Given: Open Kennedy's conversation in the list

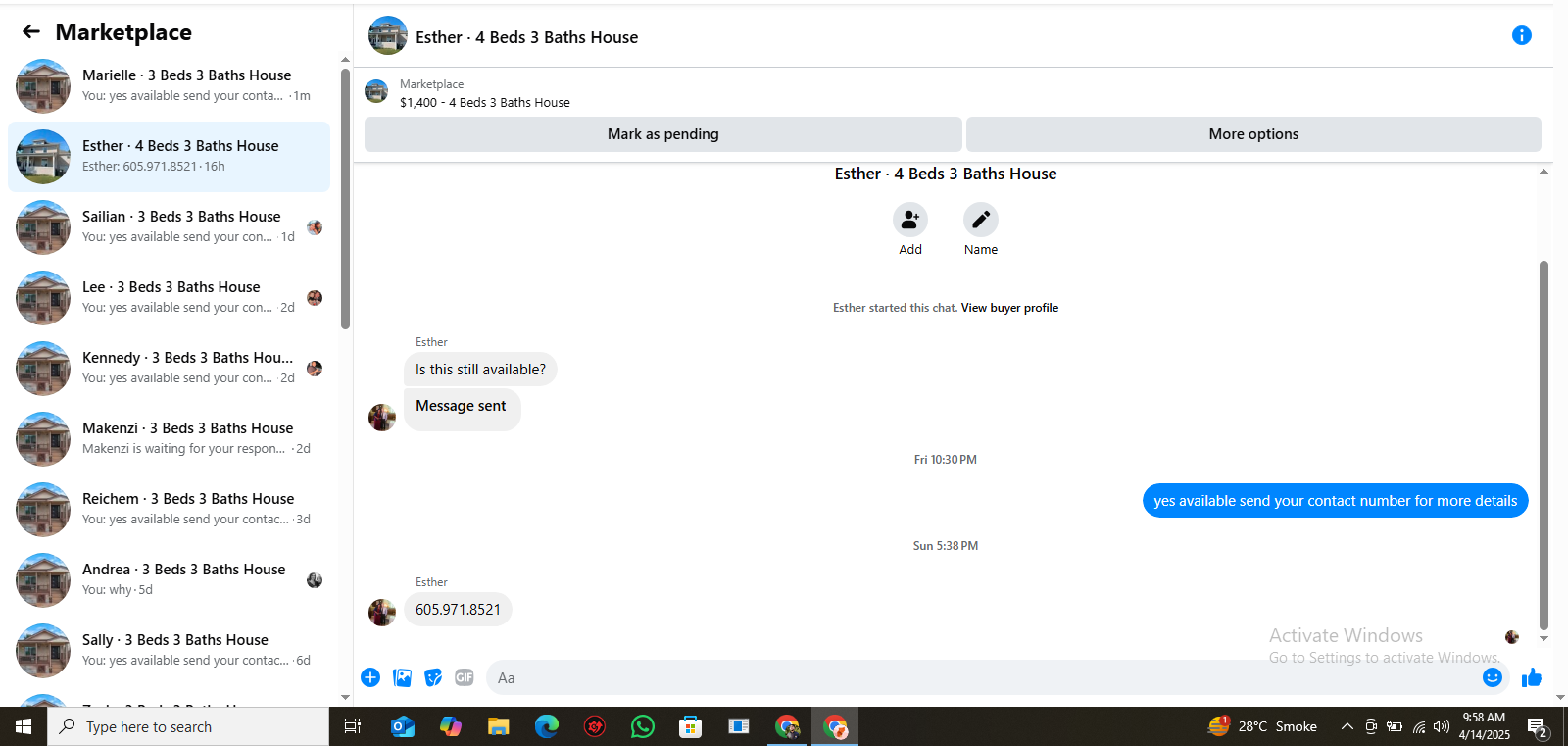Looking at the screenshot, I should [x=169, y=369].
